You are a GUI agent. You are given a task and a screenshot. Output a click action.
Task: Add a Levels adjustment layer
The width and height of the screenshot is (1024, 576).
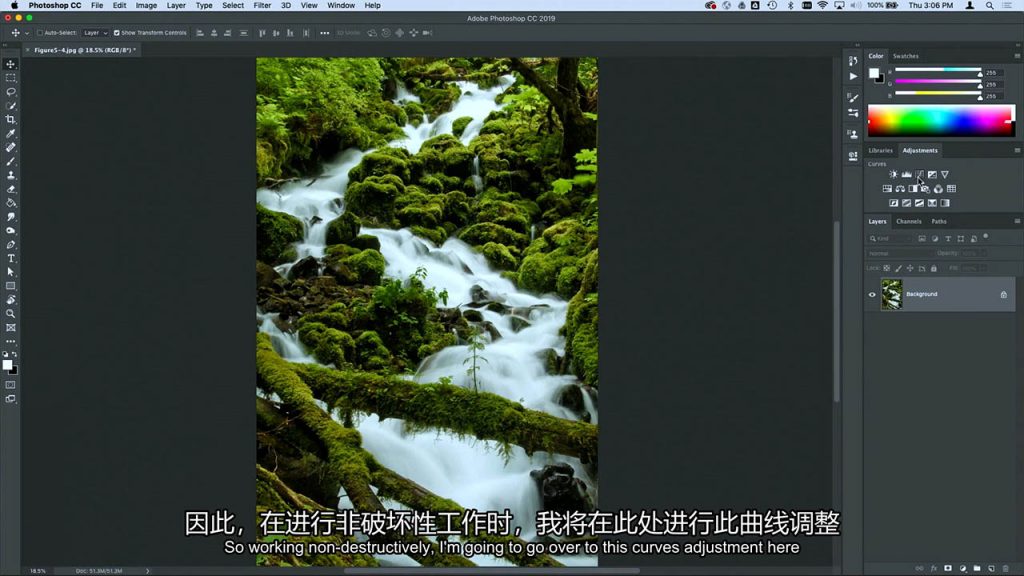click(906, 174)
